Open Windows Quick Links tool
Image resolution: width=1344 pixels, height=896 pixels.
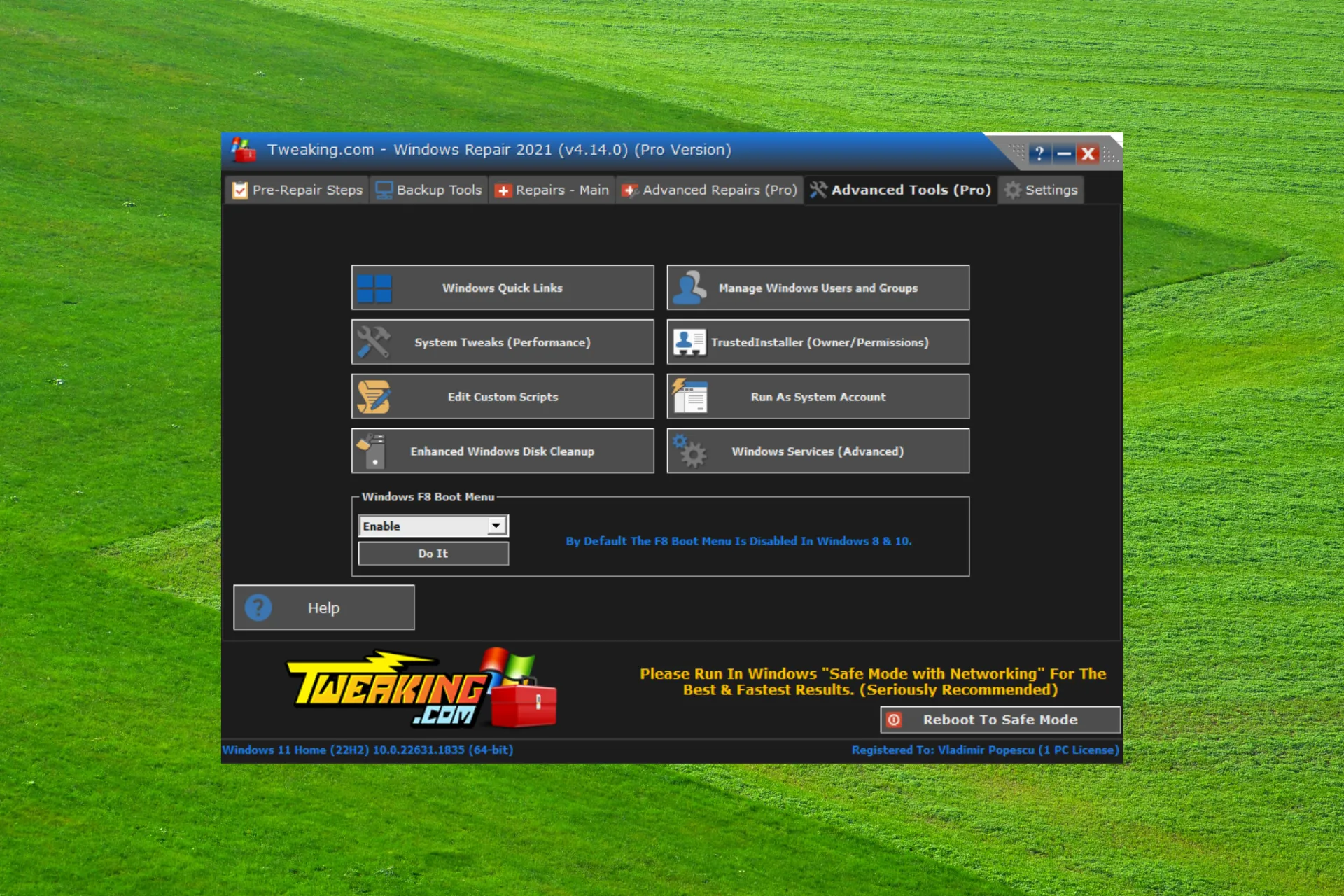tap(503, 288)
